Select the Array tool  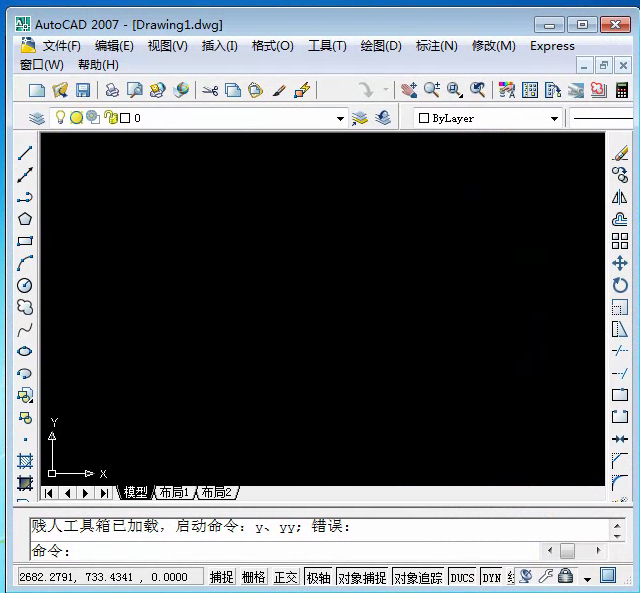(620, 241)
